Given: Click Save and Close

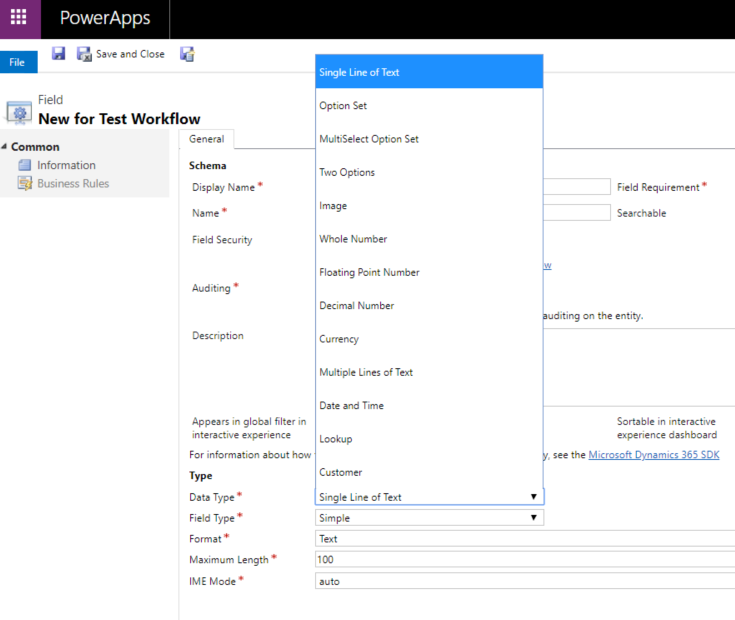Looking at the screenshot, I should pos(121,54).
